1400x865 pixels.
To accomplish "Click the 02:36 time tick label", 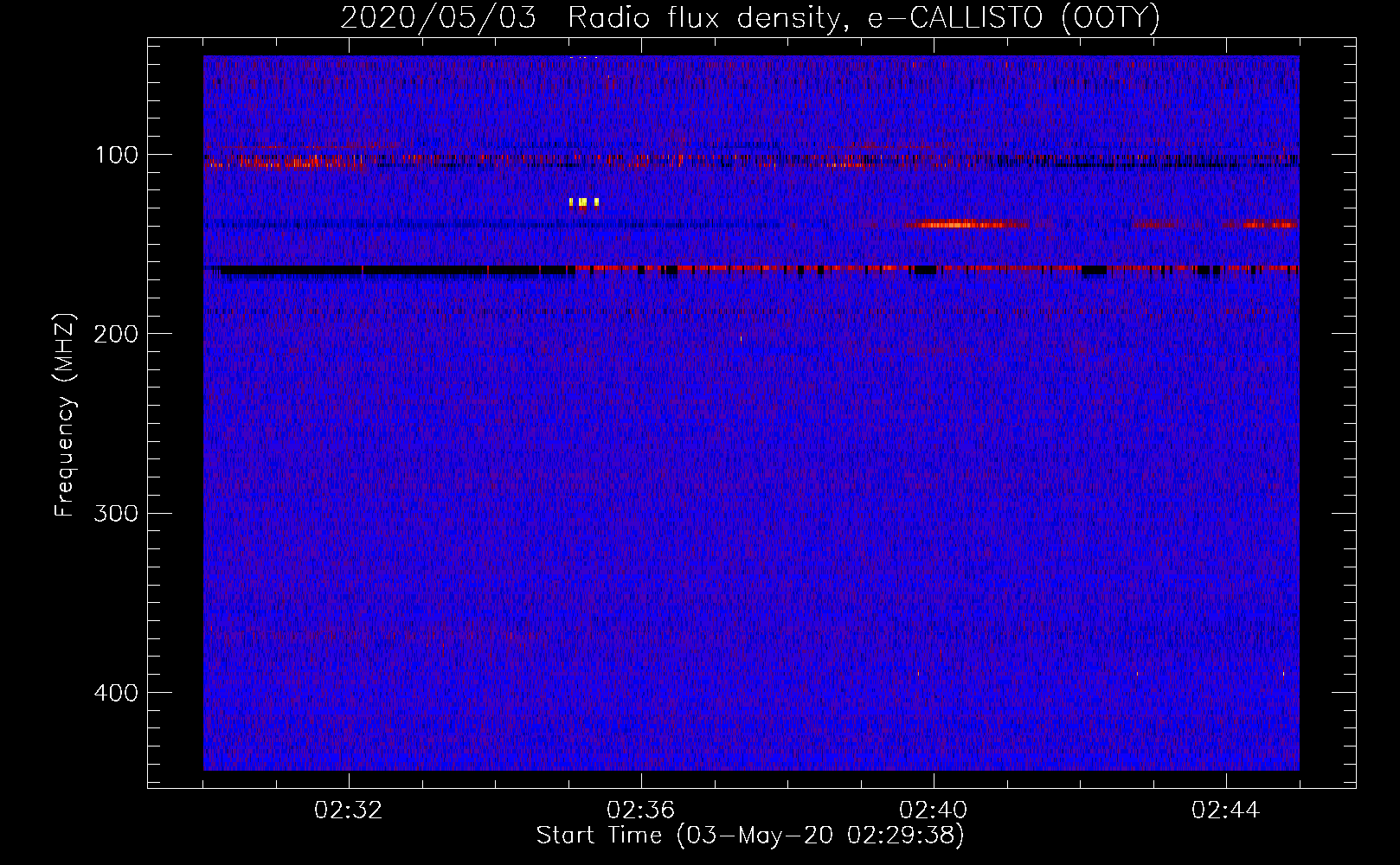I will tap(641, 811).
